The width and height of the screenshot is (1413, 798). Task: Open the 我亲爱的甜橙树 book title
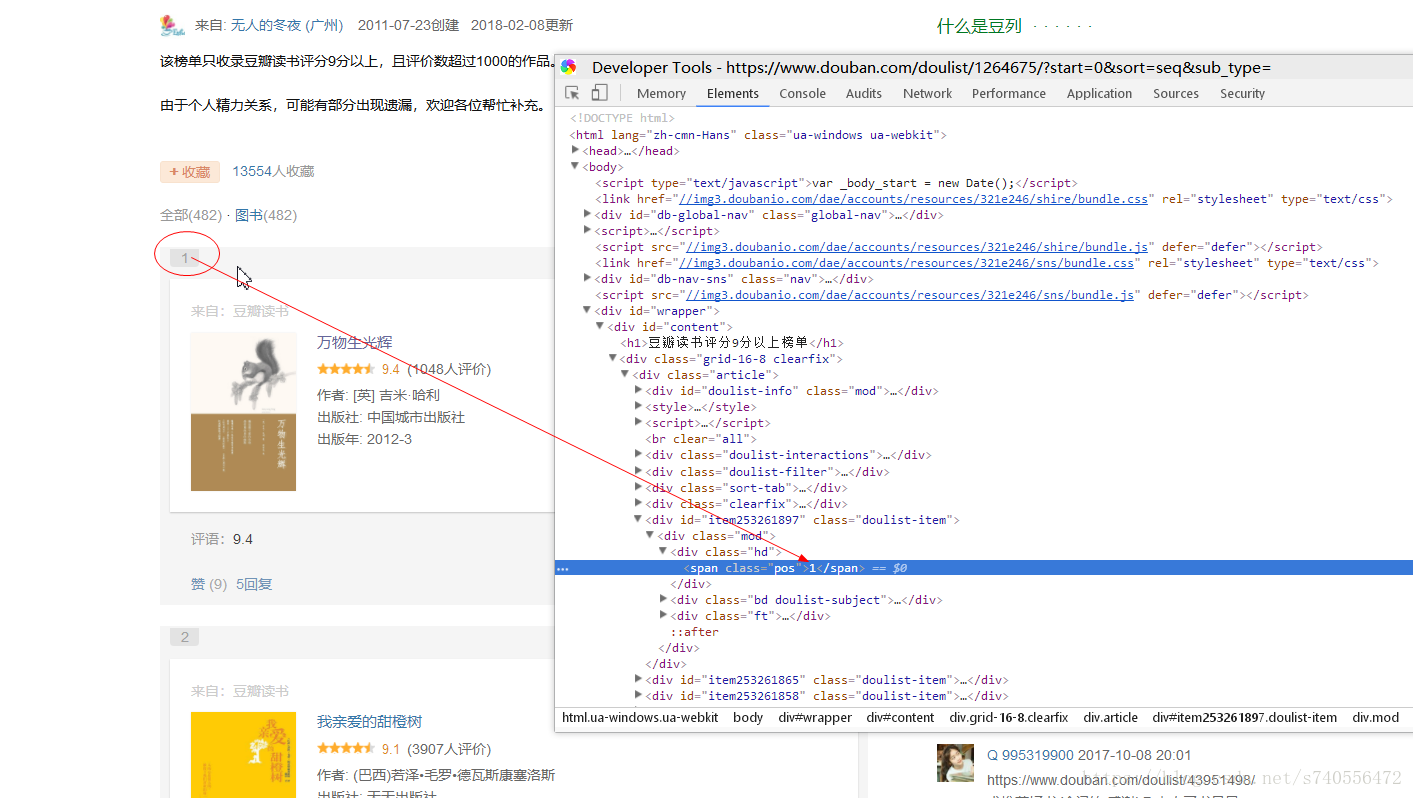click(367, 721)
